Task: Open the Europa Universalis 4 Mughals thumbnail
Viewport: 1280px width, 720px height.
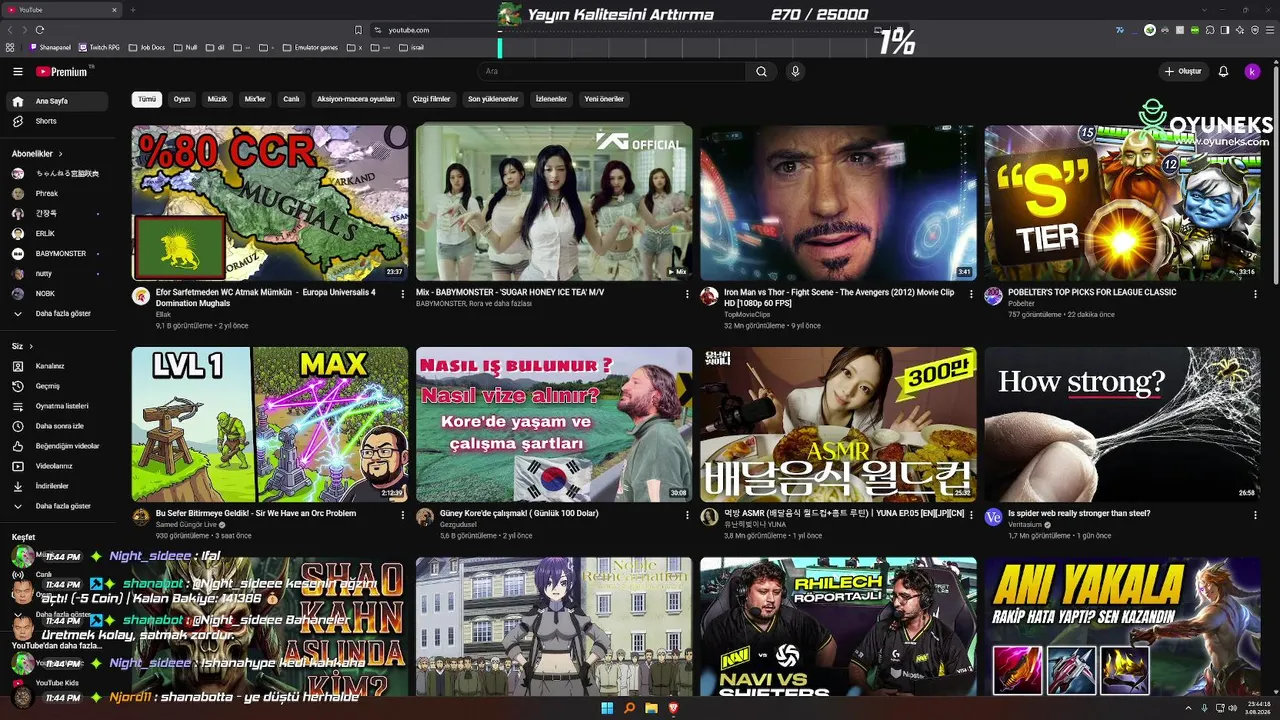Action: tap(270, 202)
